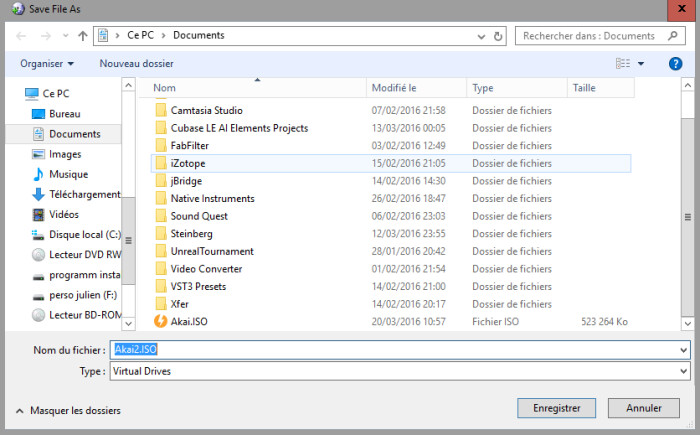Select 'Cubase LE AI Elements Projects' folder
The height and width of the screenshot is (435, 700).
(239, 128)
